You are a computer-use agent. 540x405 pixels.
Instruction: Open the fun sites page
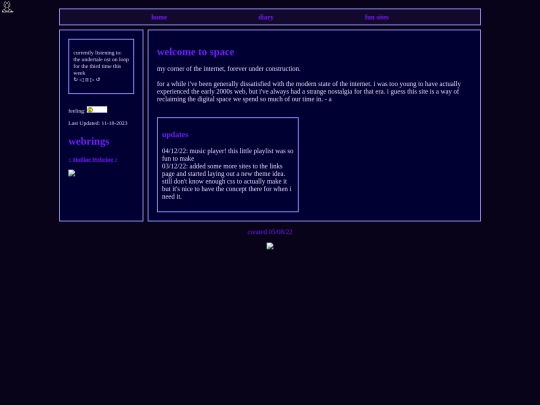[x=377, y=17]
